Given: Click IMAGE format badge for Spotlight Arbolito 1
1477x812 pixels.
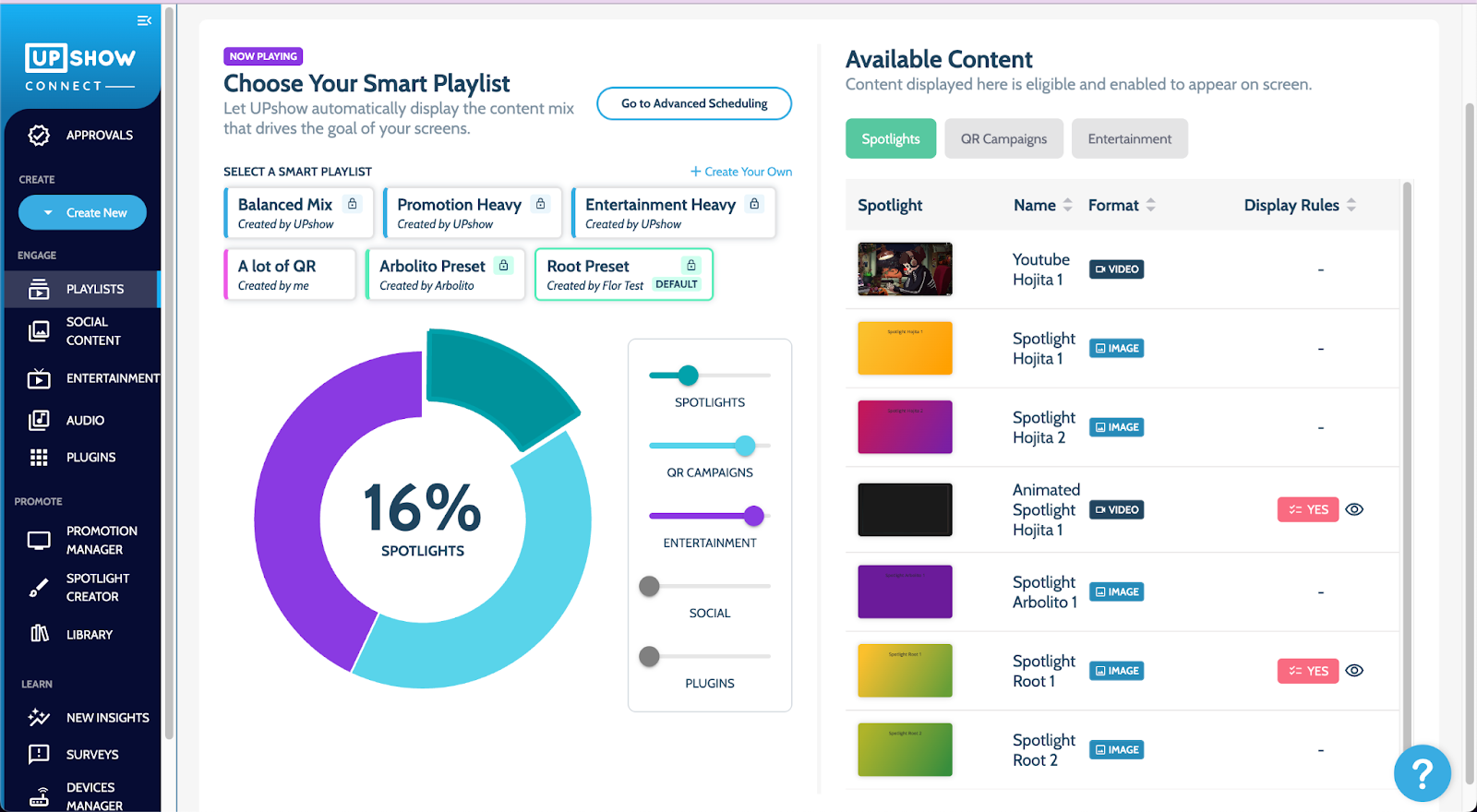Looking at the screenshot, I should [x=1117, y=592].
